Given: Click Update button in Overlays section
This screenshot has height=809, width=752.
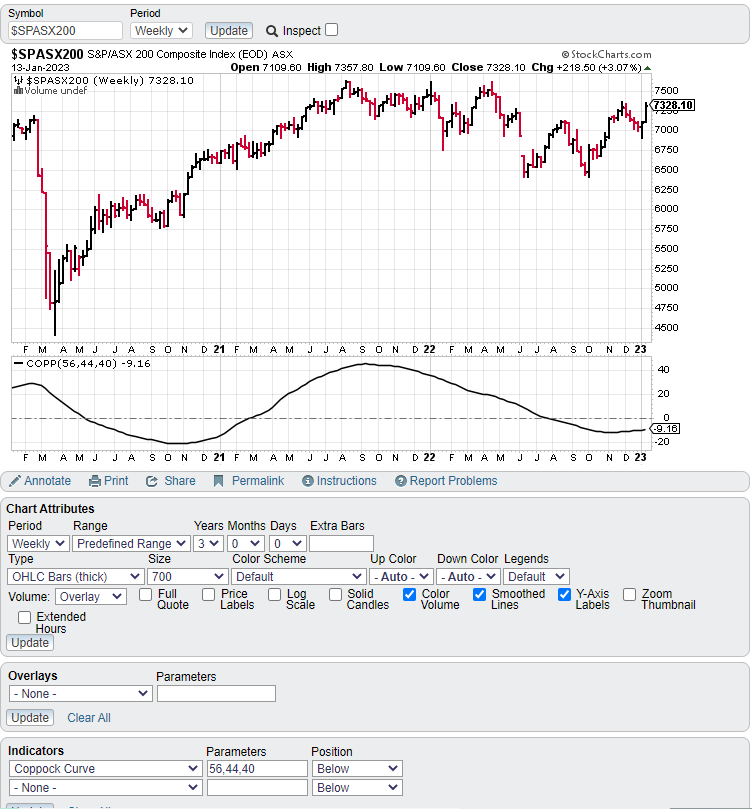Looking at the screenshot, I should 30,718.
